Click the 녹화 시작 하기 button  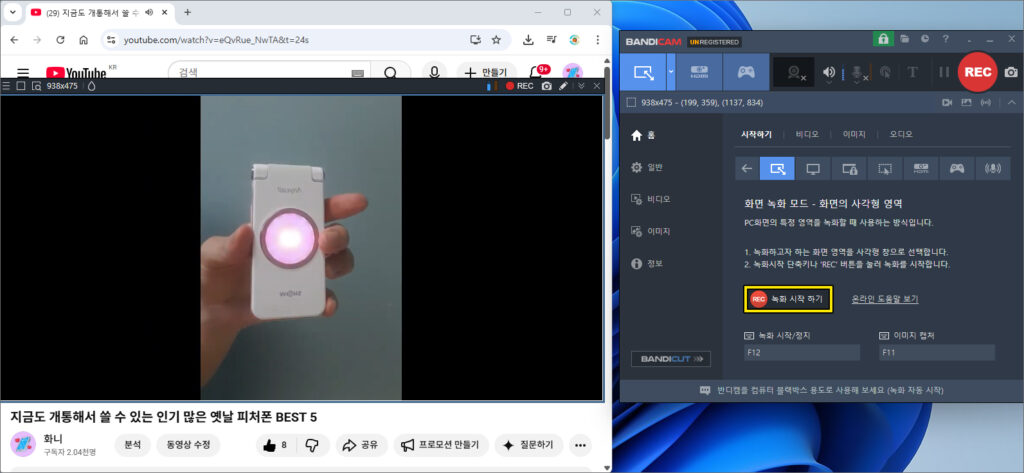click(x=788, y=298)
